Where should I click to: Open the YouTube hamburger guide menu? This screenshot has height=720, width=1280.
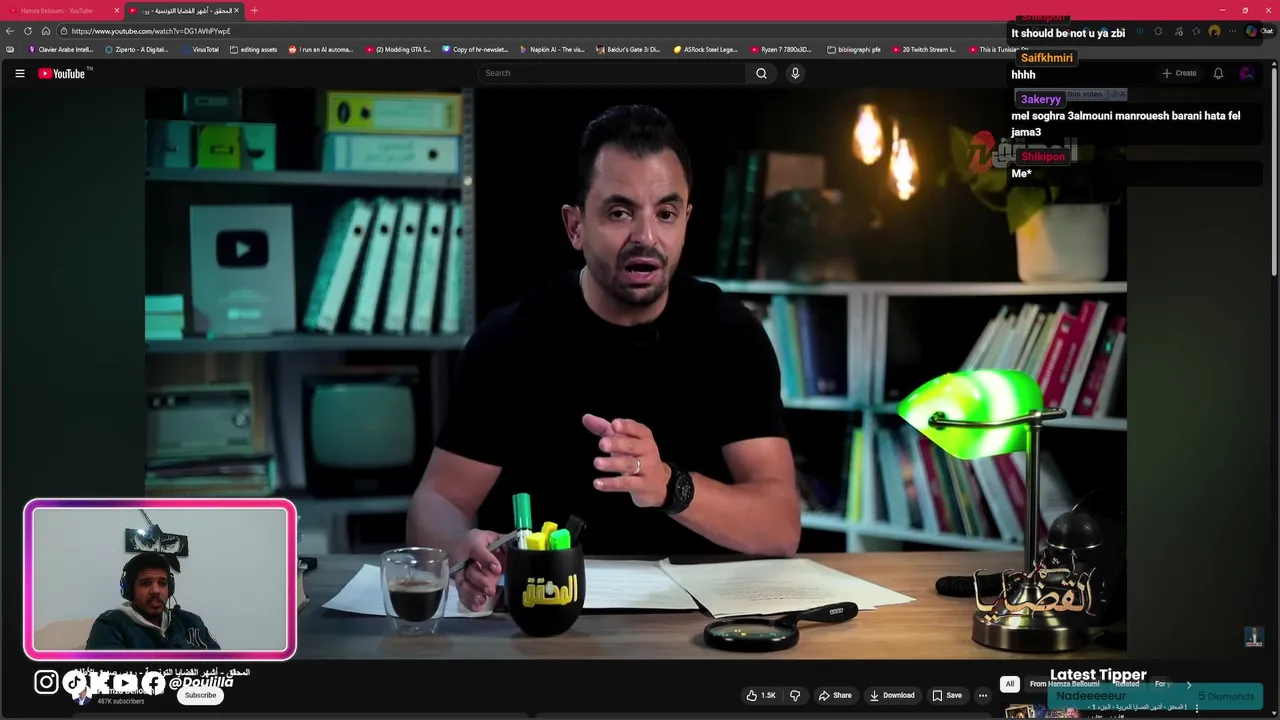[19, 73]
